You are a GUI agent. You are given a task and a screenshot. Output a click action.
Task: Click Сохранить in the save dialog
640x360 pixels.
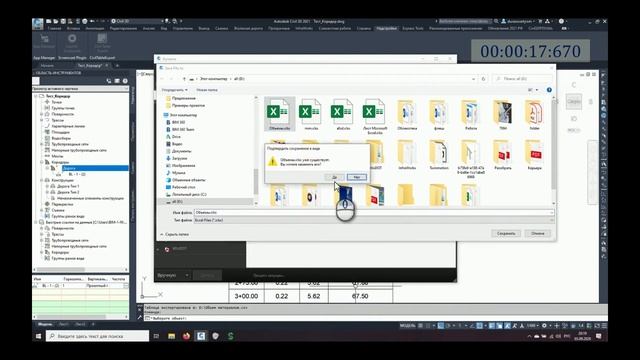coord(506,233)
